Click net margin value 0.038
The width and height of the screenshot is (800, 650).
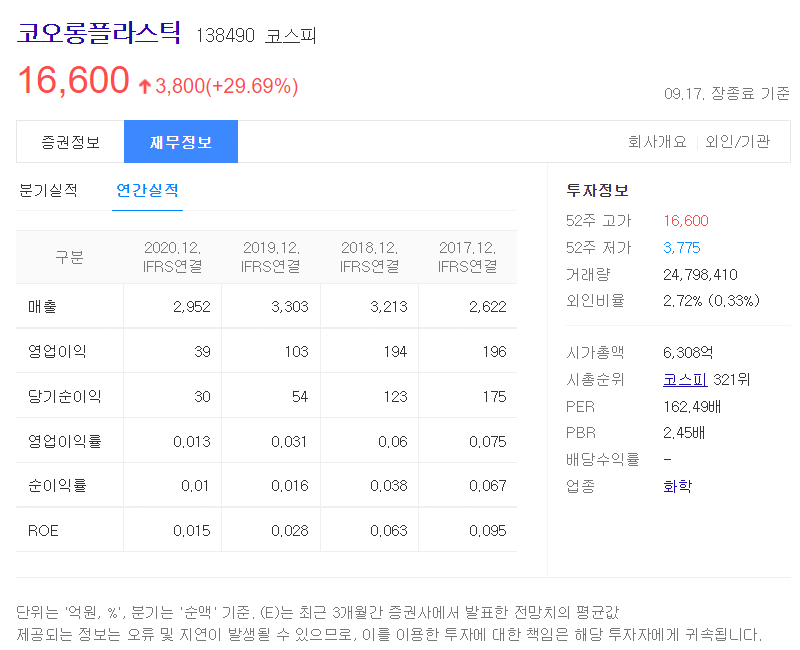click(389, 485)
